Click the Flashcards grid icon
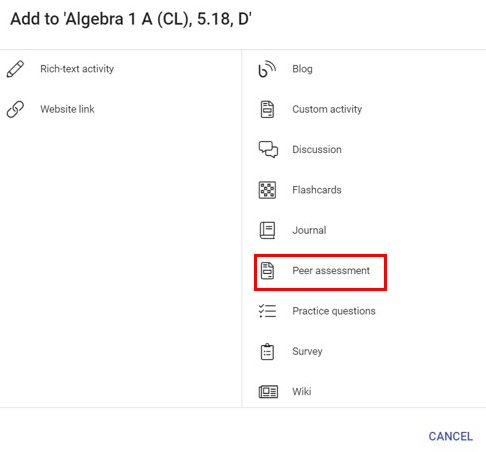486x452 pixels. (267, 190)
